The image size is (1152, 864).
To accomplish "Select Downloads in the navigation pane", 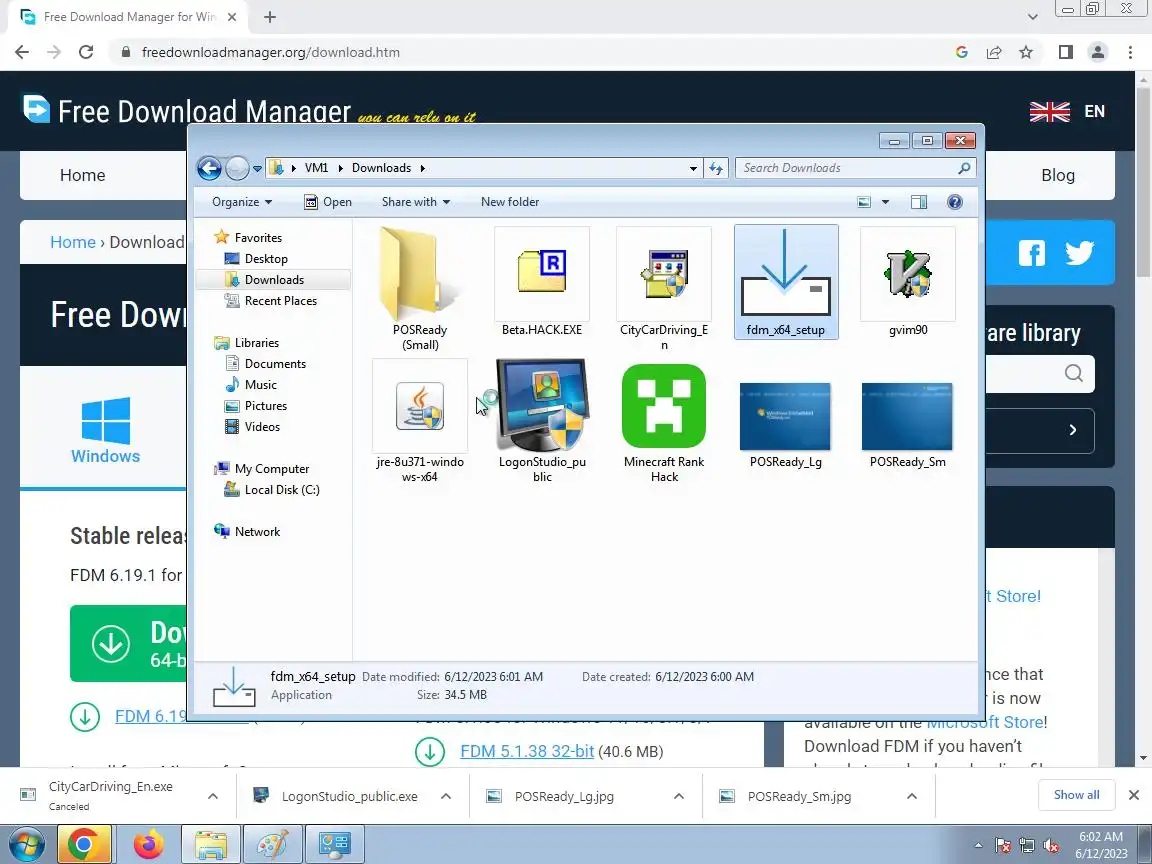I will (274, 280).
